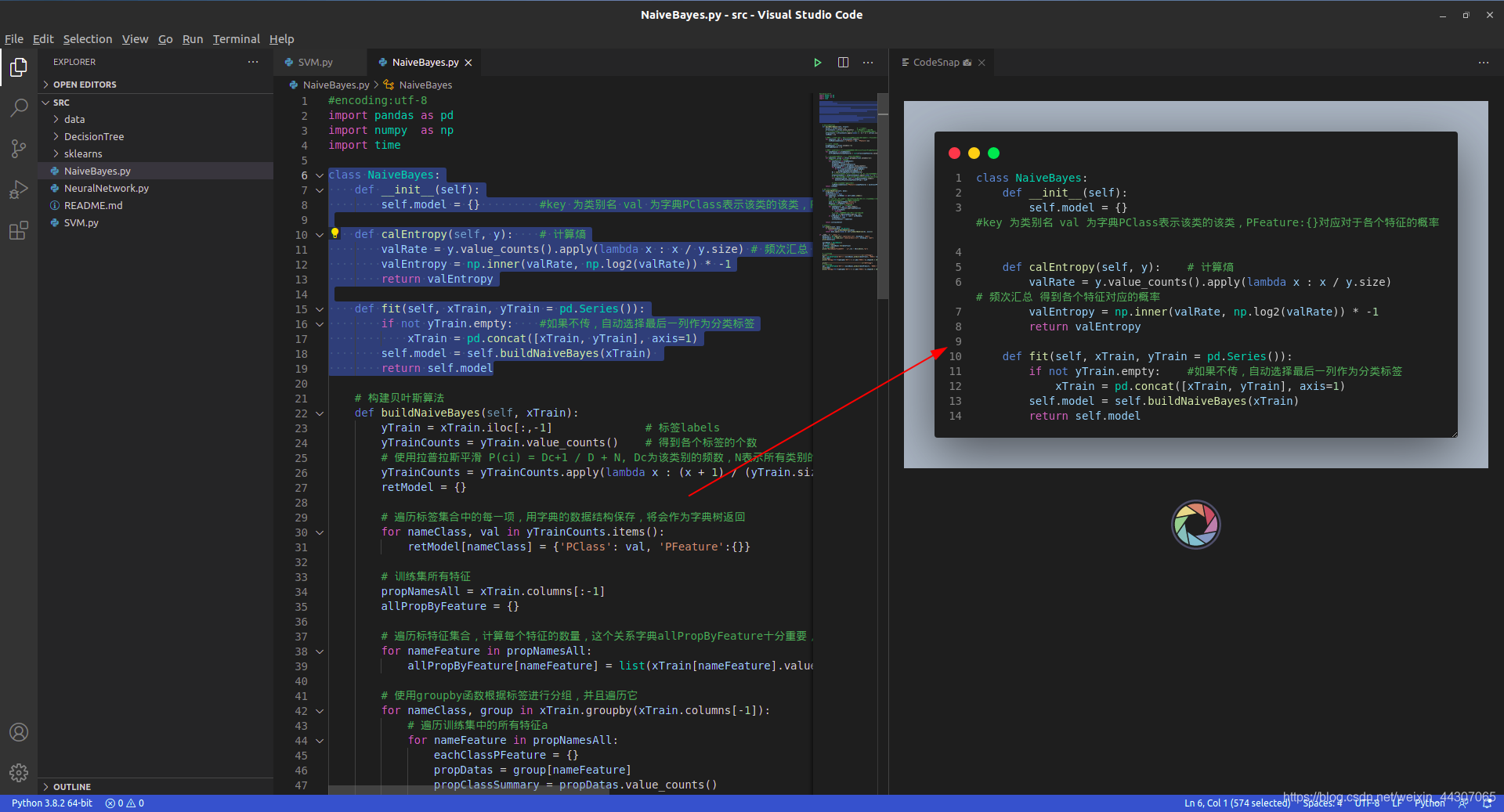Viewport: 1504px width, 812px height.
Task: Fold the __init__ method at line 7
Action: click(x=320, y=190)
